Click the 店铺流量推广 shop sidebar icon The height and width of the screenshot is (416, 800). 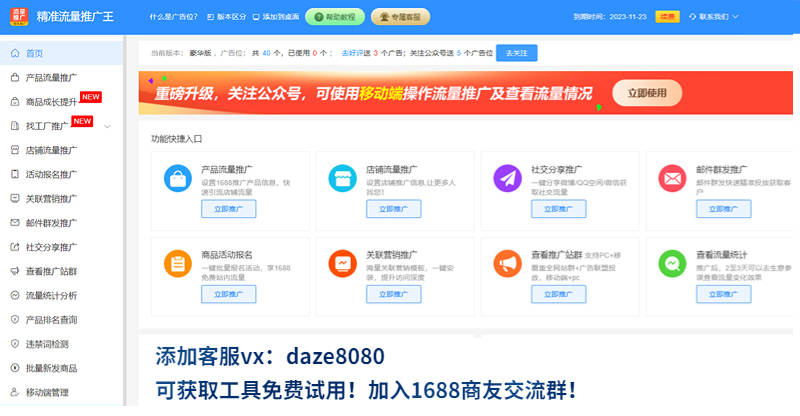15,150
